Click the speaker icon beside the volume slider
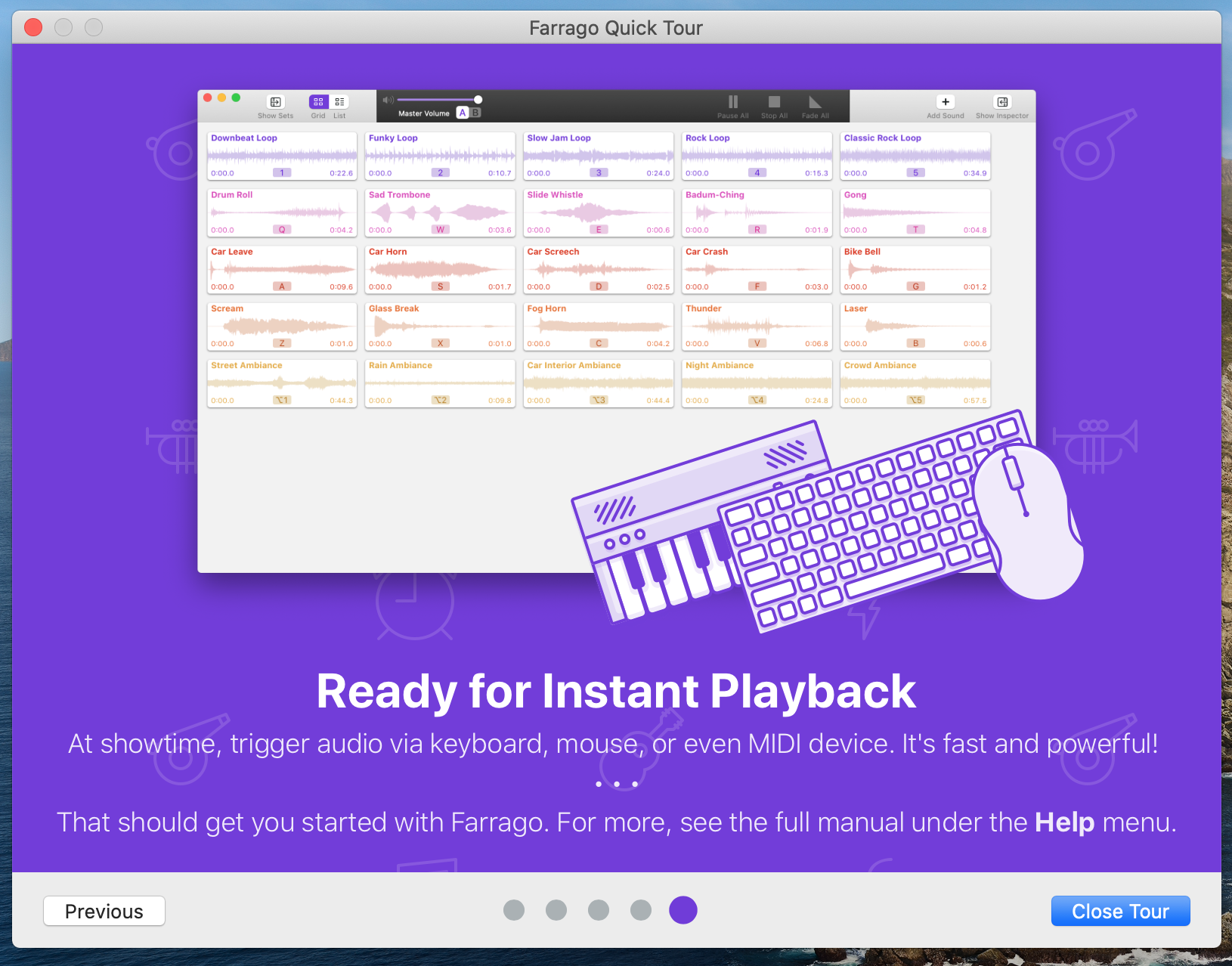Viewport: 1232px width, 966px height. tap(388, 100)
